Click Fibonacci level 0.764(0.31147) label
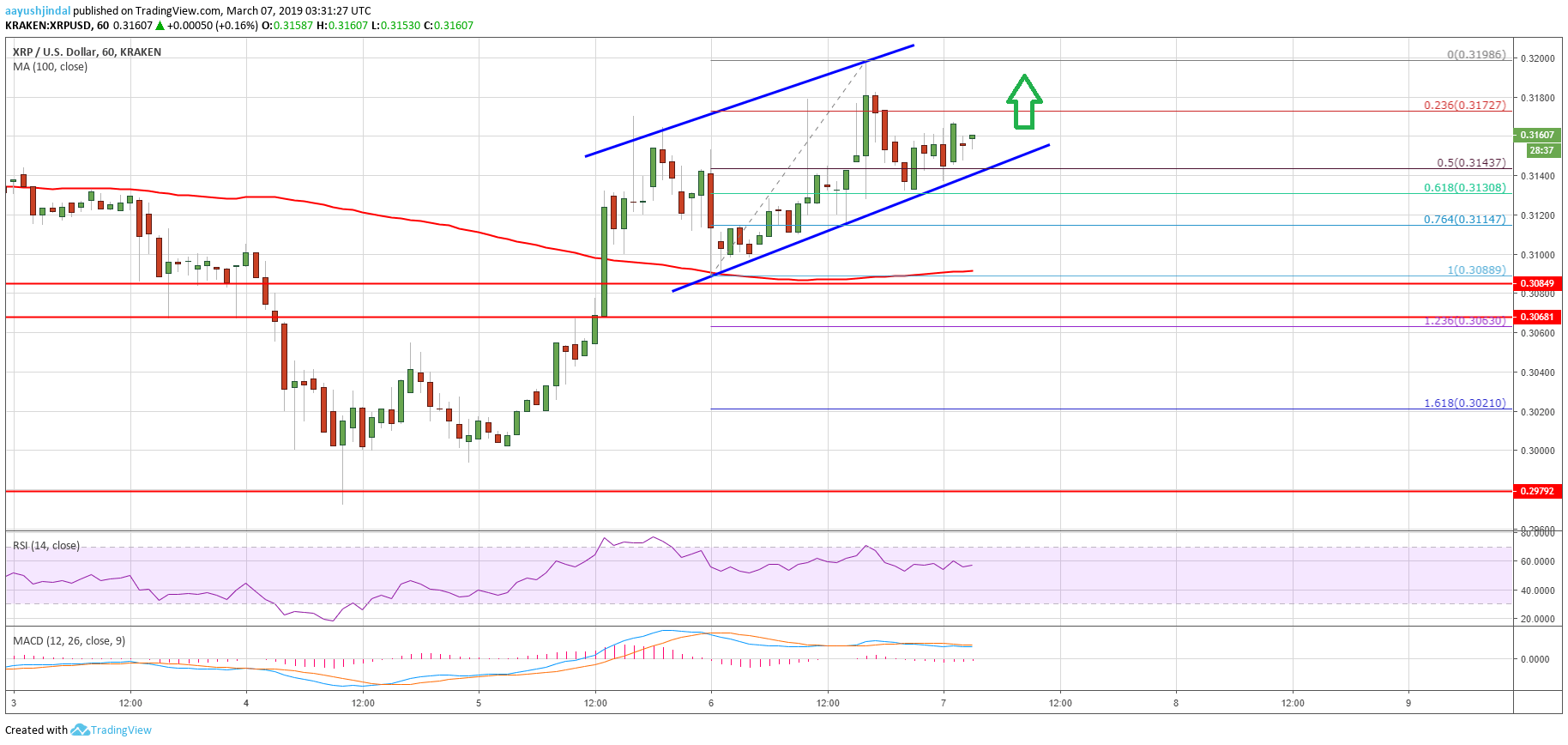1568x745 pixels. pos(1465,220)
